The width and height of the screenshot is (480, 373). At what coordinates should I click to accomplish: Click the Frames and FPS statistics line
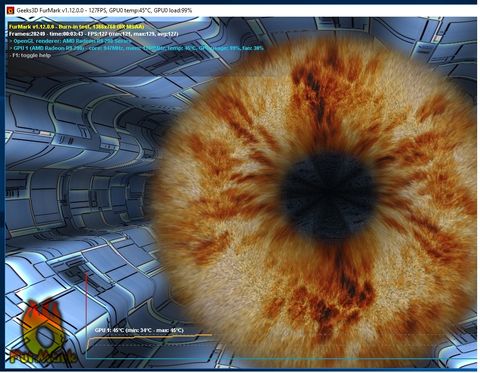tap(94, 34)
